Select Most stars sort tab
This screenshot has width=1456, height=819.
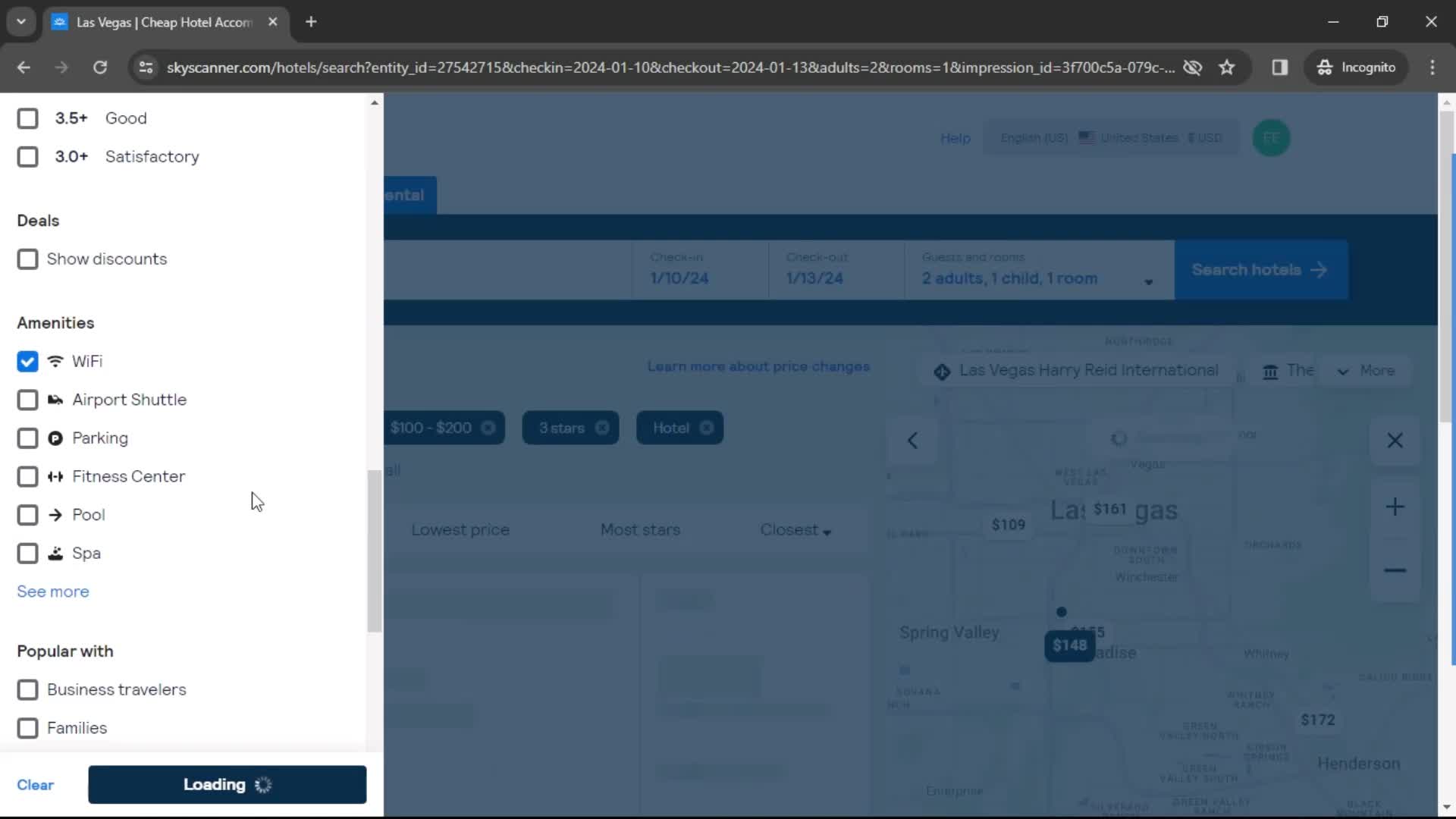640,529
